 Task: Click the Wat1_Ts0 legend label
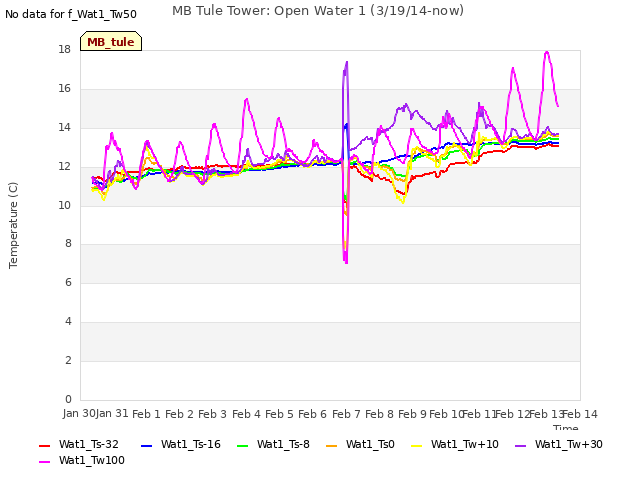(370, 444)
